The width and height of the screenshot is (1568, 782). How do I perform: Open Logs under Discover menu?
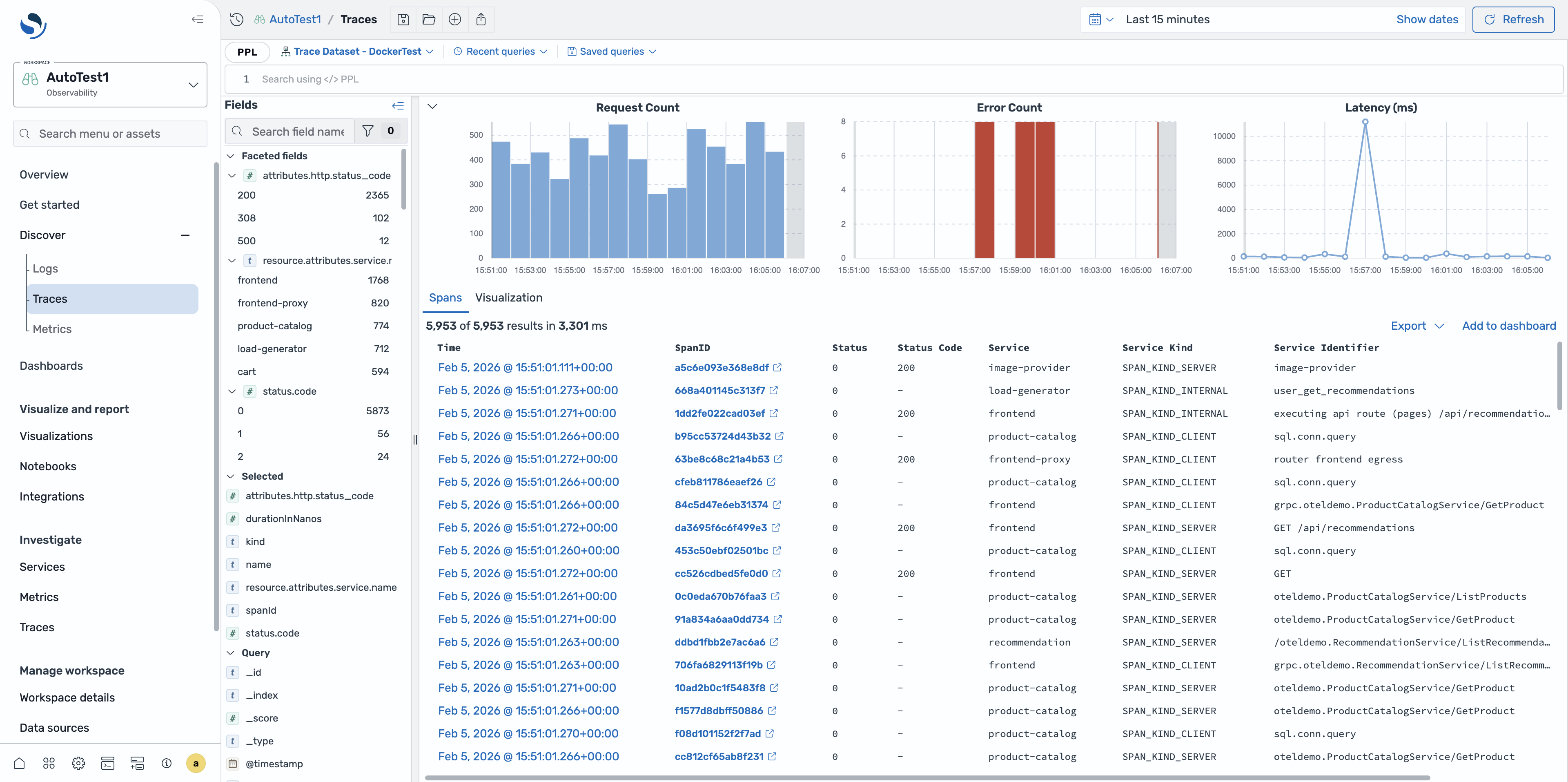point(45,268)
